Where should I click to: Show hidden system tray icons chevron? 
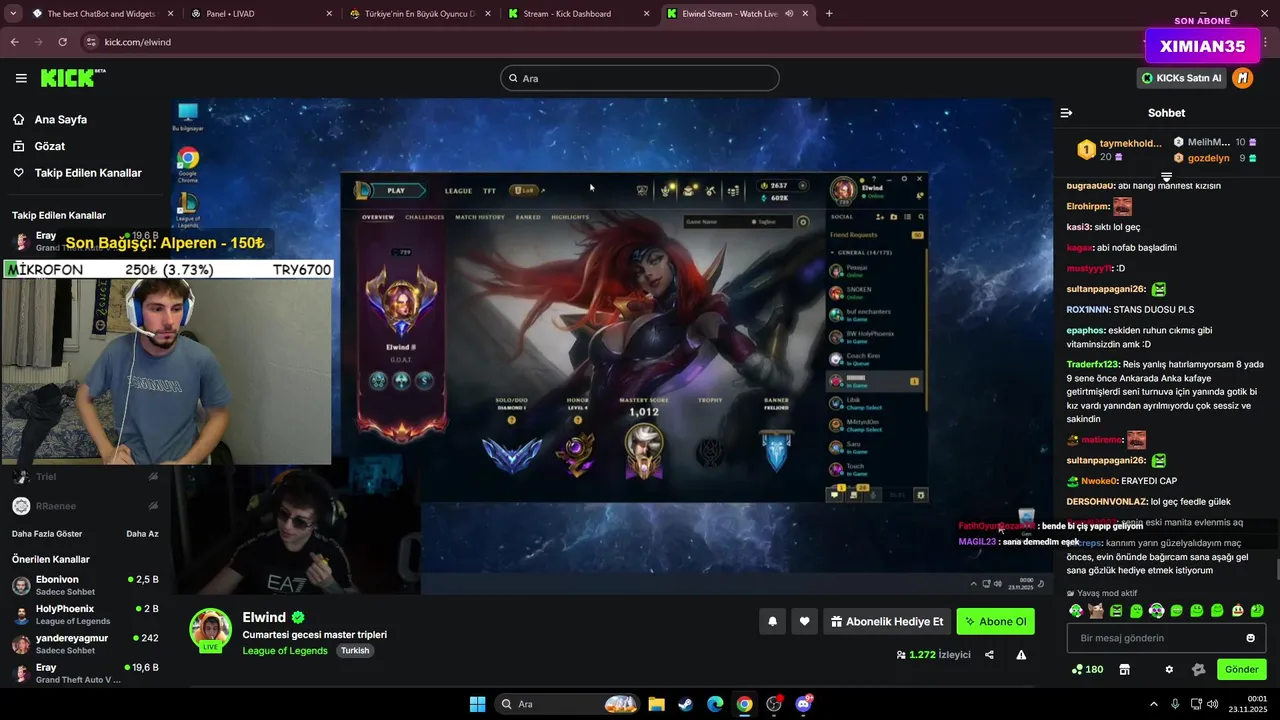(1153, 704)
